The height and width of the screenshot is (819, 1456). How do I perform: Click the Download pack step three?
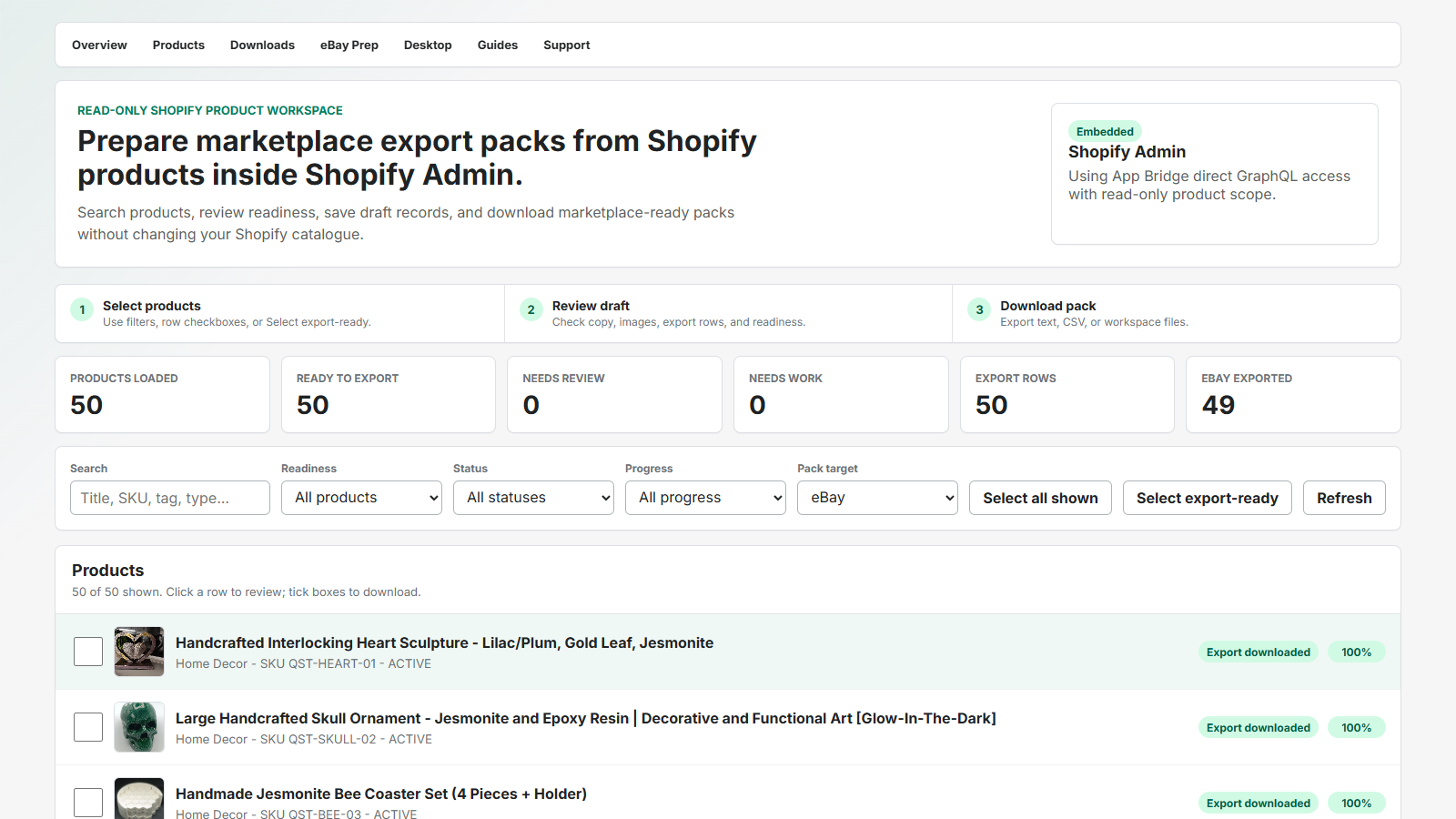coord(1176,313)
